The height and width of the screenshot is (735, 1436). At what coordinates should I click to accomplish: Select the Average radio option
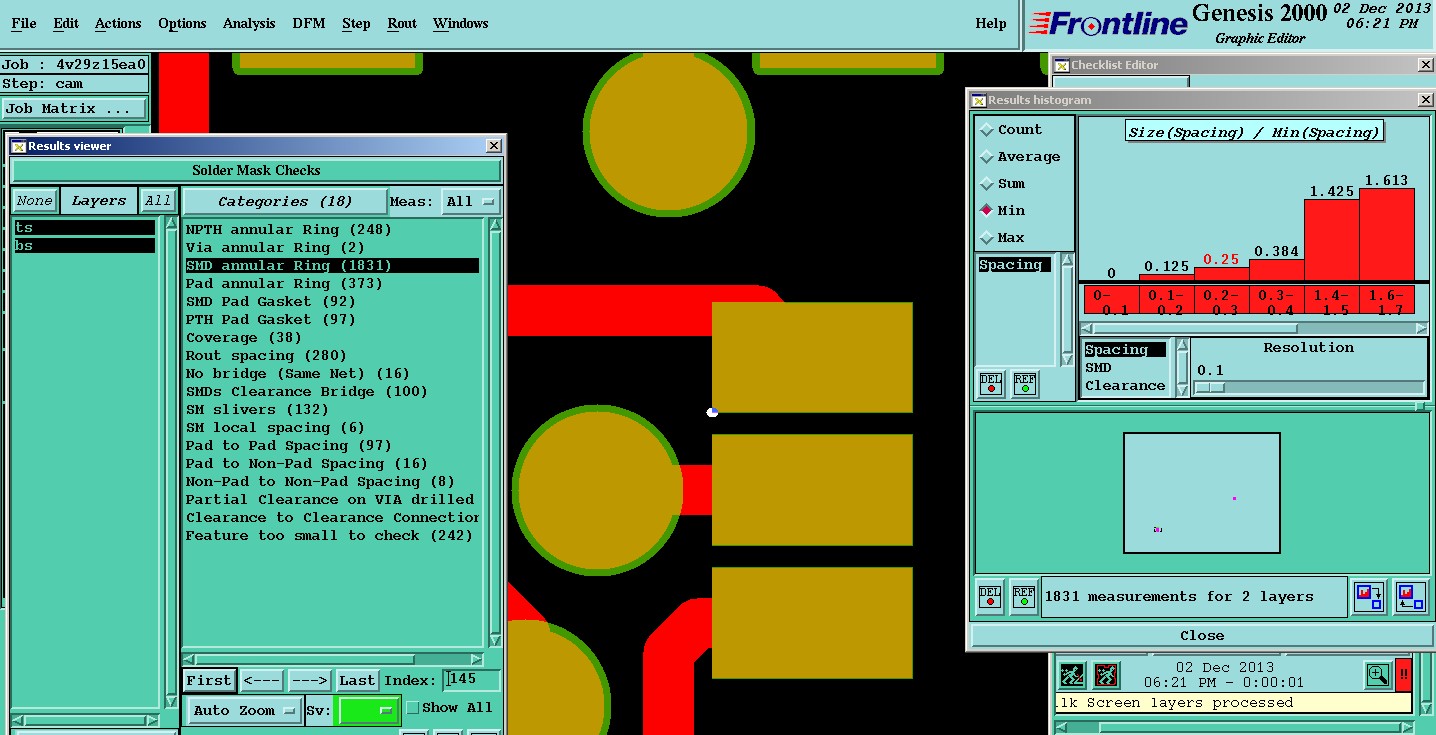click(1021, 157)
